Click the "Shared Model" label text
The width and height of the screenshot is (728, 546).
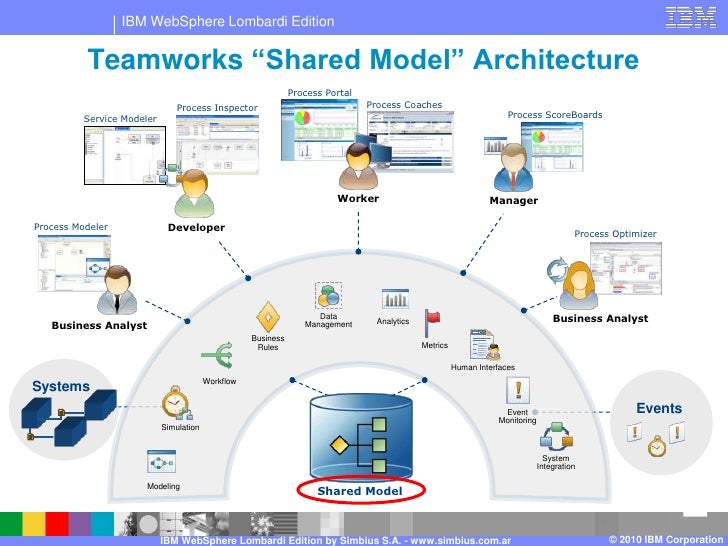coord(360,491)
